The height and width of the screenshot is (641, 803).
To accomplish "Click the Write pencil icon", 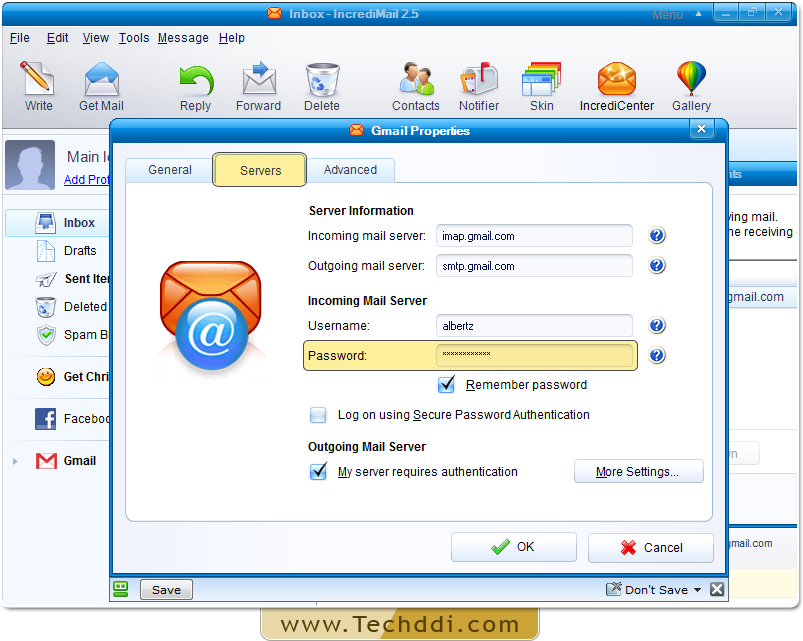I will tap(37, 78).
